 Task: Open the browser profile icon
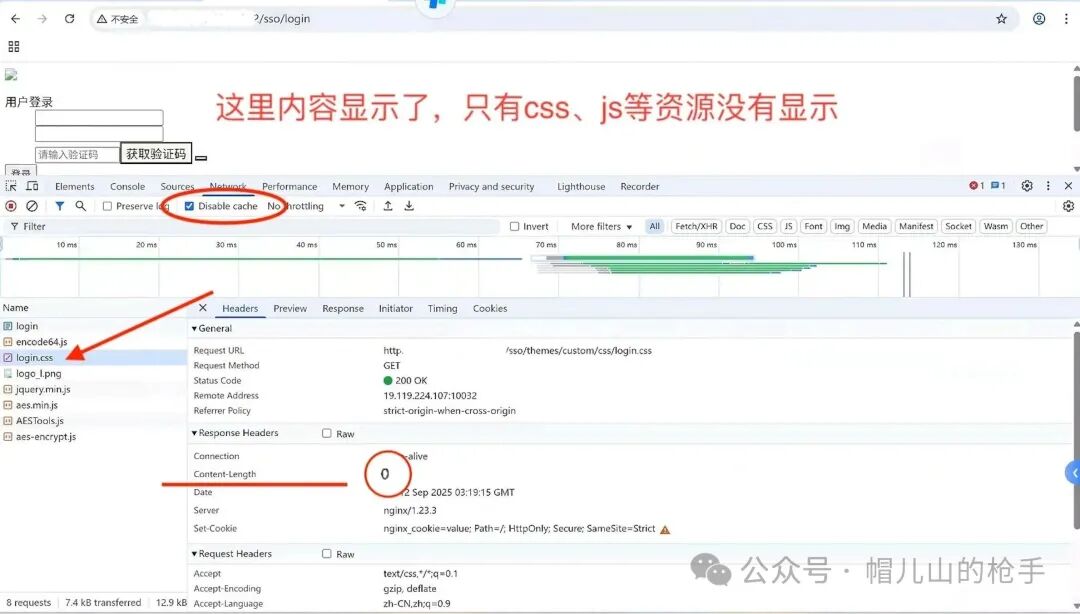point(1039,19)
